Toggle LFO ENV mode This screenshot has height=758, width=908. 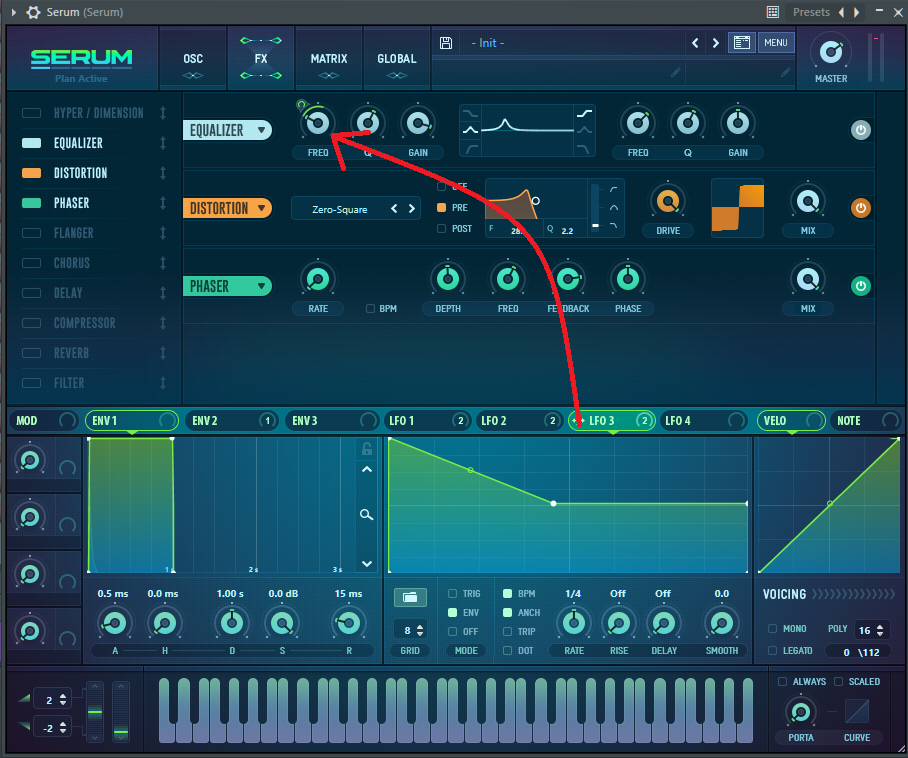(452, 613)
